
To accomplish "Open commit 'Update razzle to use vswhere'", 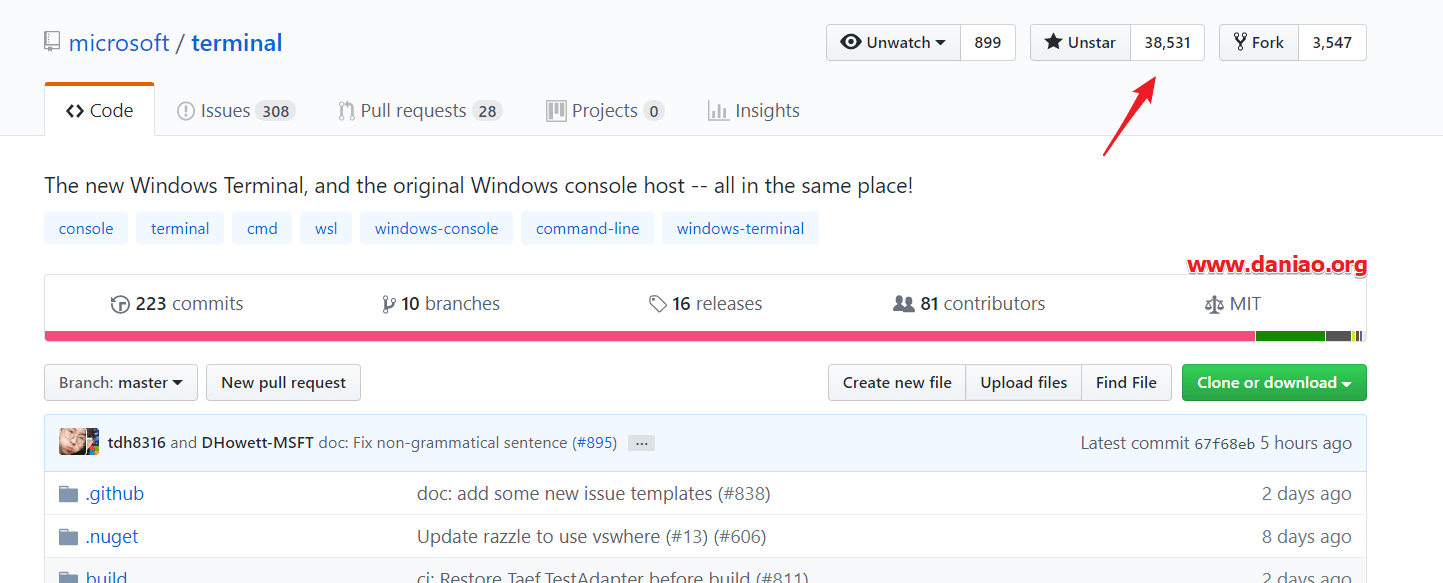I will 538,537.
